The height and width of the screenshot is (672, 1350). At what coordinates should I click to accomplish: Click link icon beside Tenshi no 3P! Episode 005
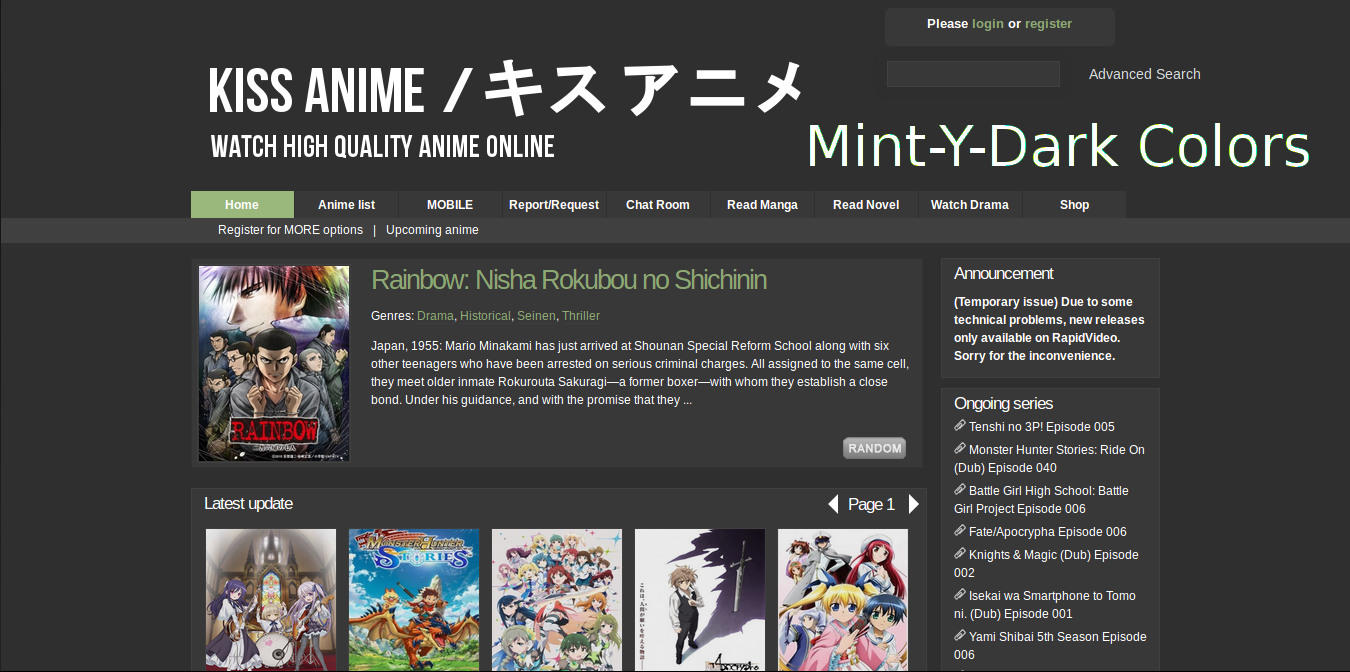[x=960, y=426]
